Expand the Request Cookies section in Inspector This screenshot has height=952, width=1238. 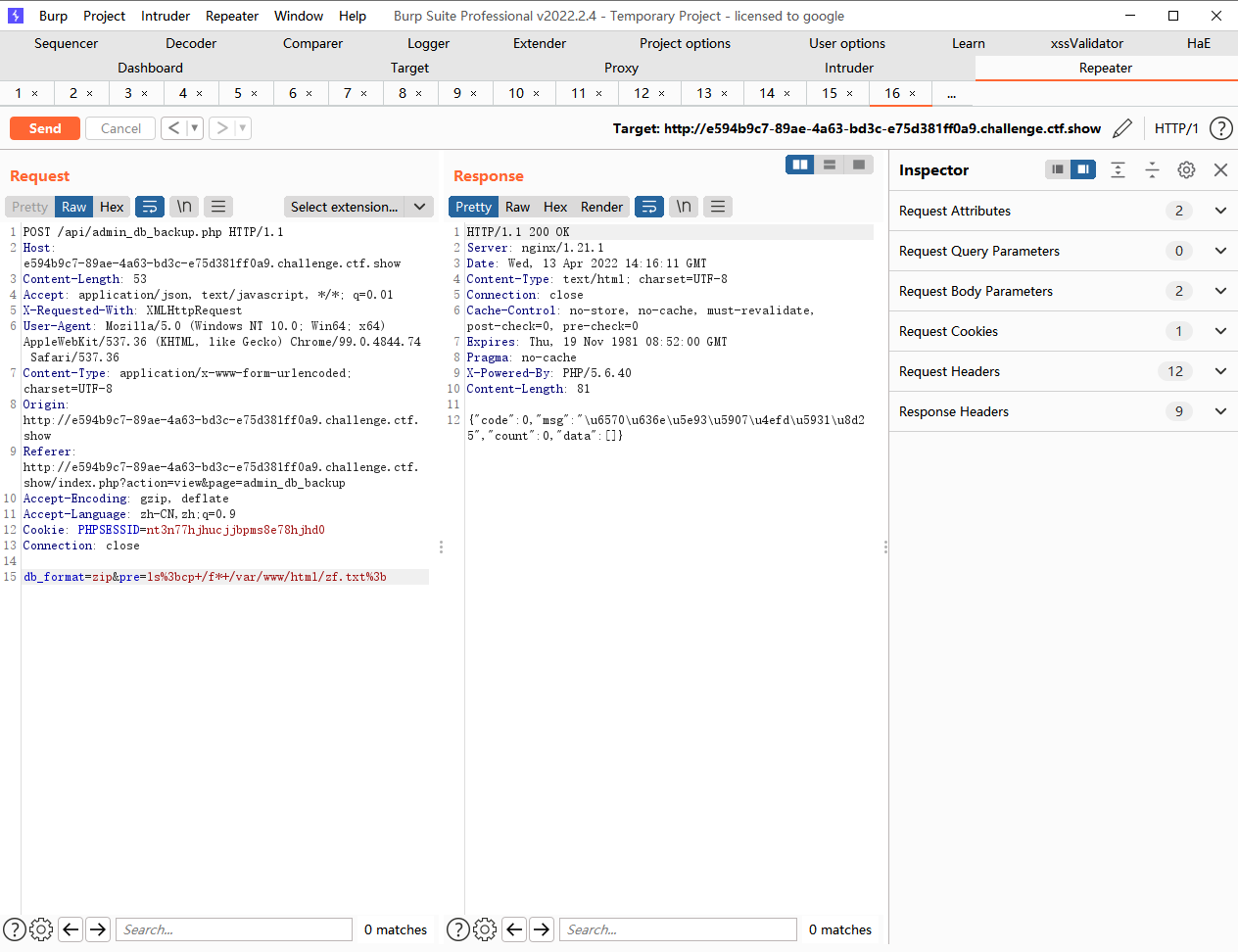1220,331
